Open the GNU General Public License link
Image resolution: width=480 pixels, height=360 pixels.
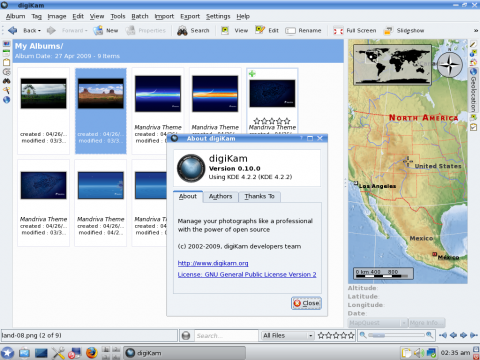(247, 275)
